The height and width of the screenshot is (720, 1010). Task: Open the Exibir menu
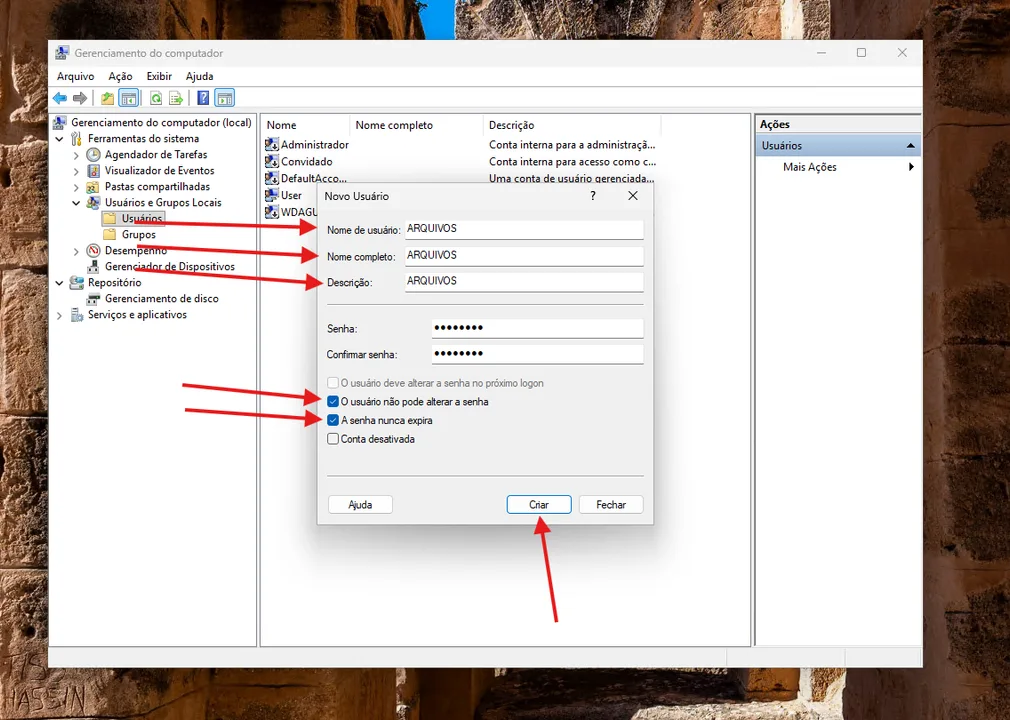tap(159, 76)
